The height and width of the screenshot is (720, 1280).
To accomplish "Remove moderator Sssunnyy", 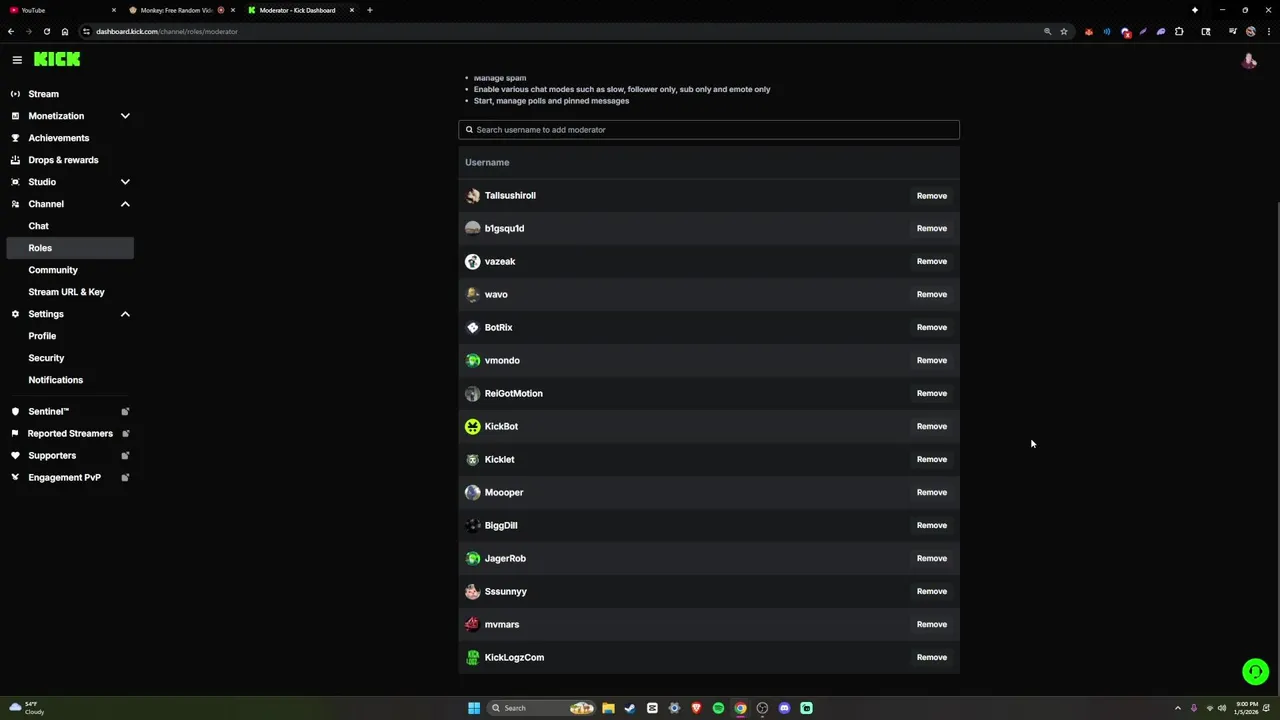I will click(x=931, y=592).
